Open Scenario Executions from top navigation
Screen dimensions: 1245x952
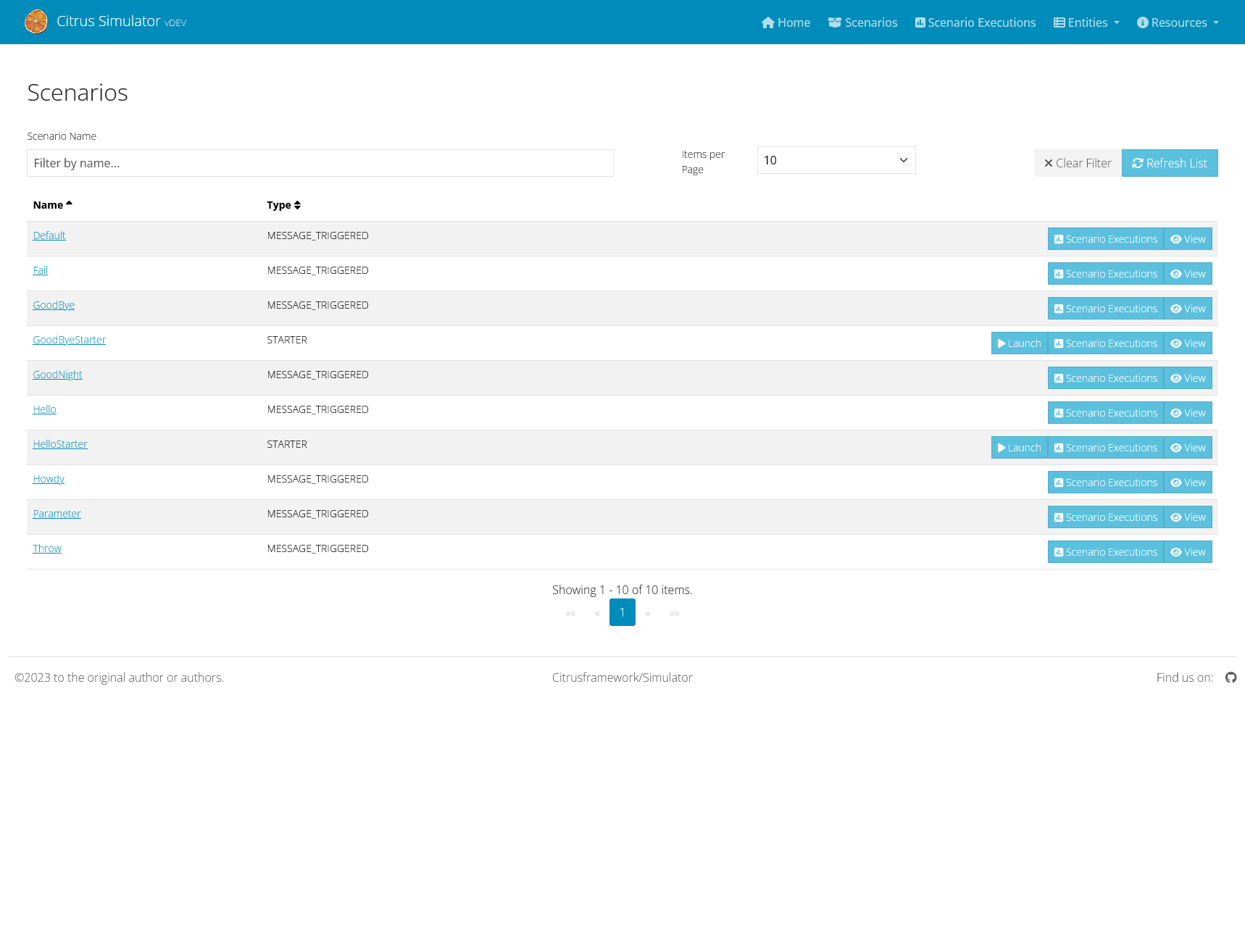(x=975, y=22)
